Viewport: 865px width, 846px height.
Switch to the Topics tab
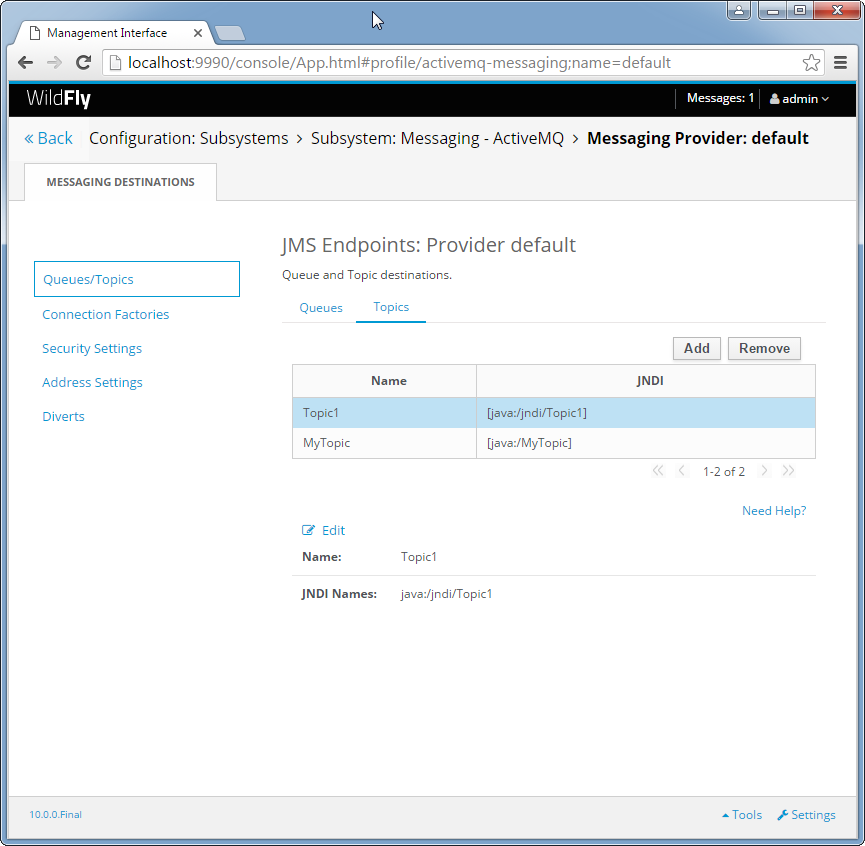click(391, 307)
